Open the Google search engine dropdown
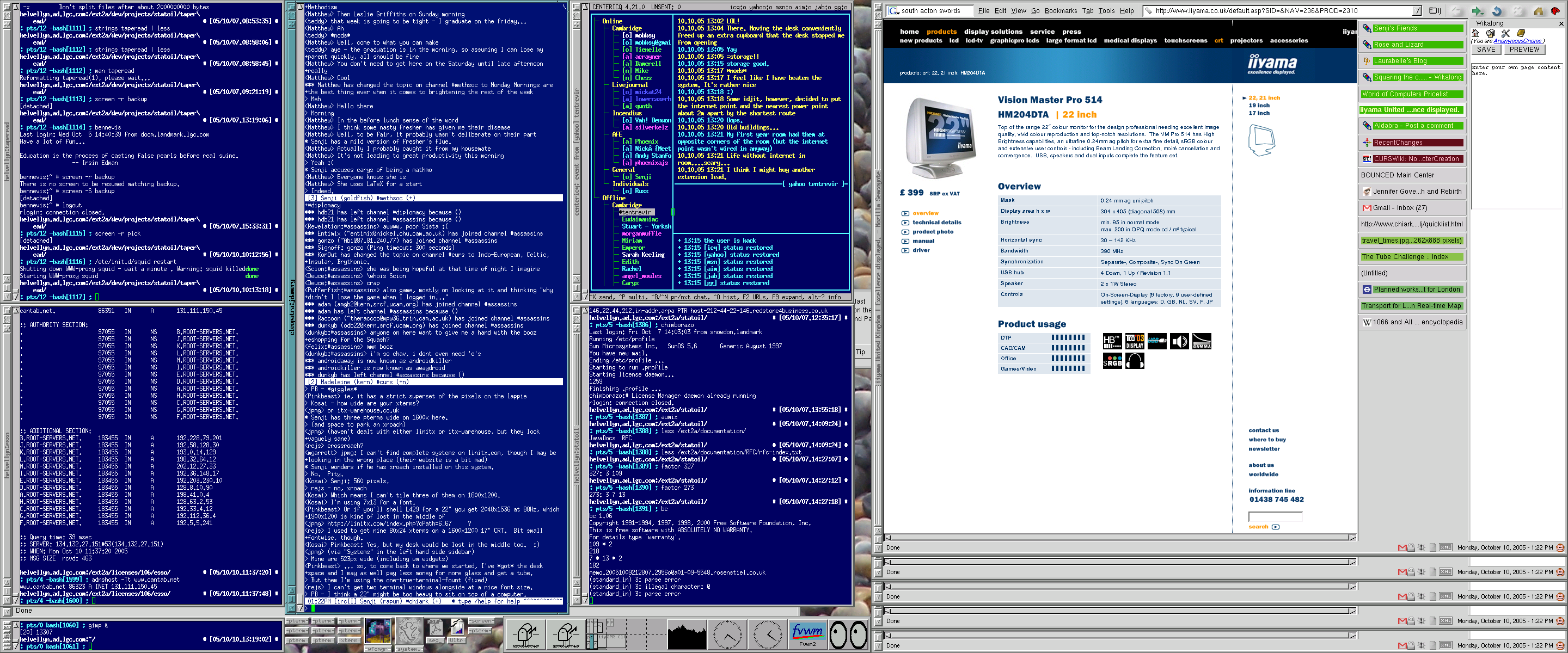 [x=893, y=11]
